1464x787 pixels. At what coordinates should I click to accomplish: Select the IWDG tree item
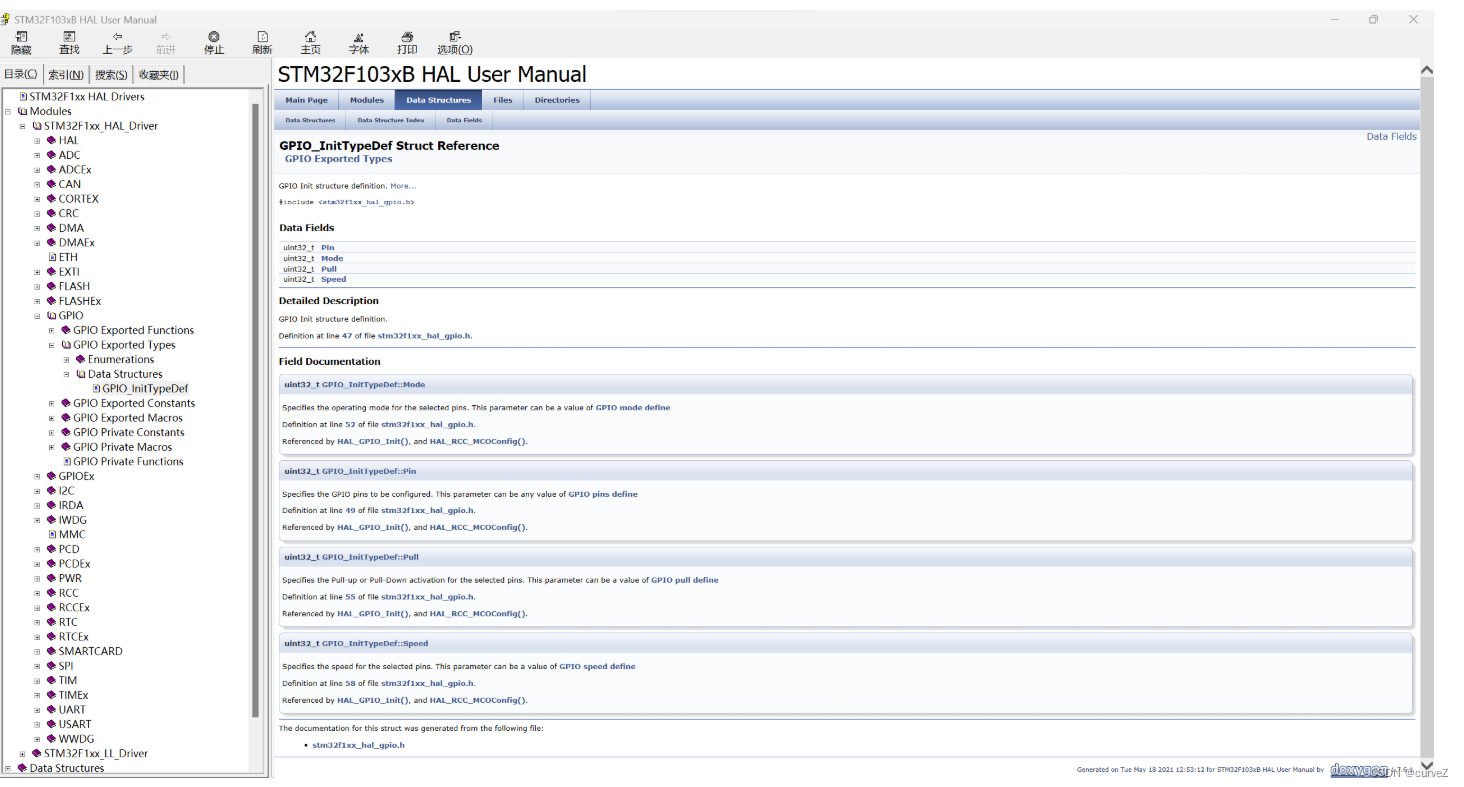click(x=72, y=520)
